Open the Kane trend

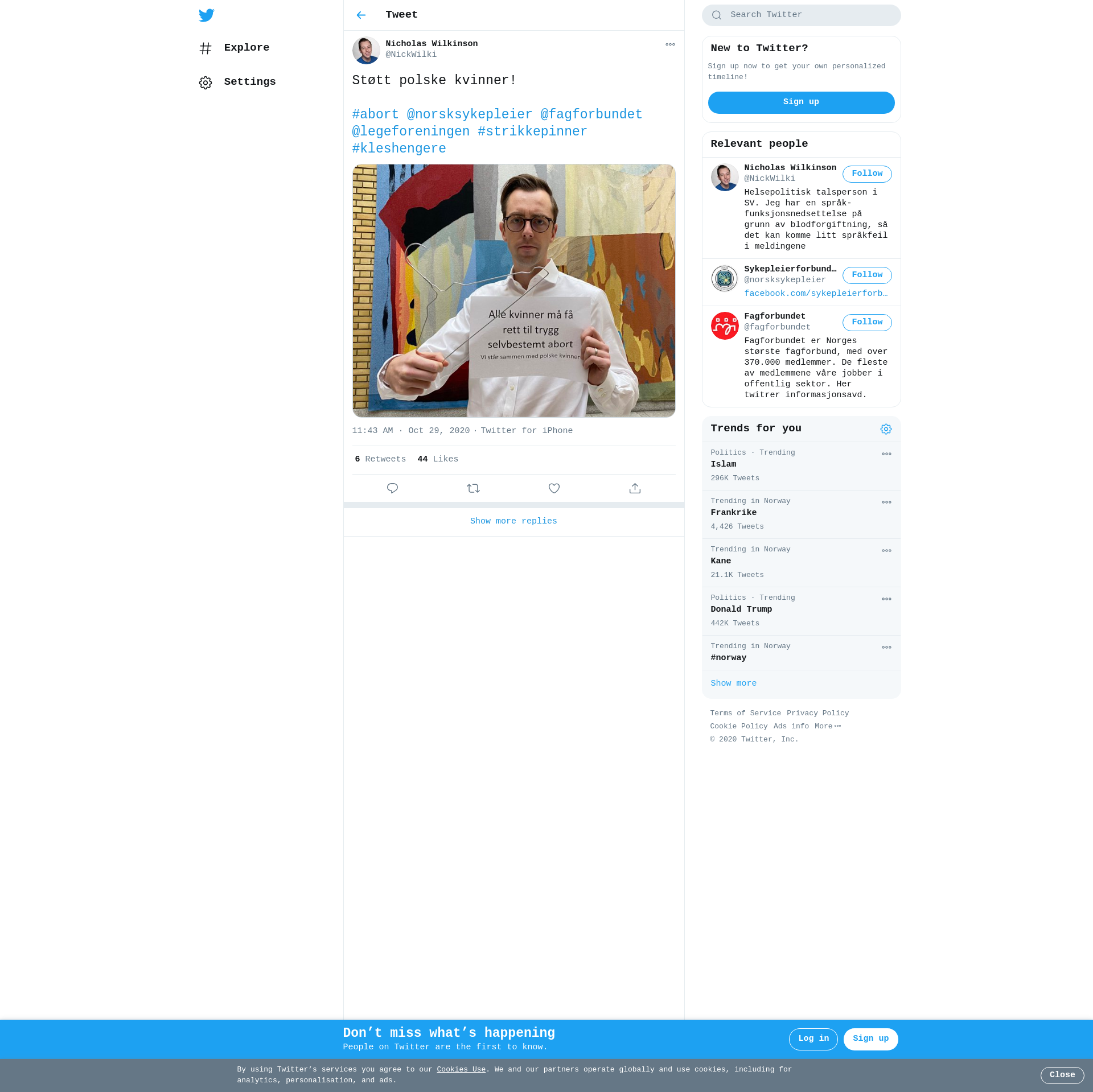click(801, 563)
